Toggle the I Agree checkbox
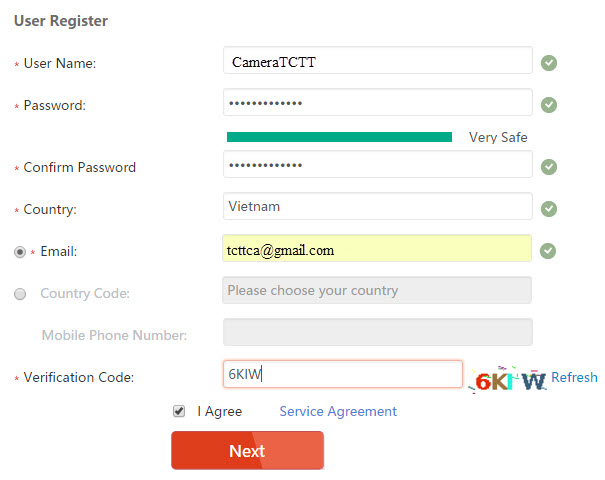This screenshot has width=605, height=480. (x=179, y=411)
